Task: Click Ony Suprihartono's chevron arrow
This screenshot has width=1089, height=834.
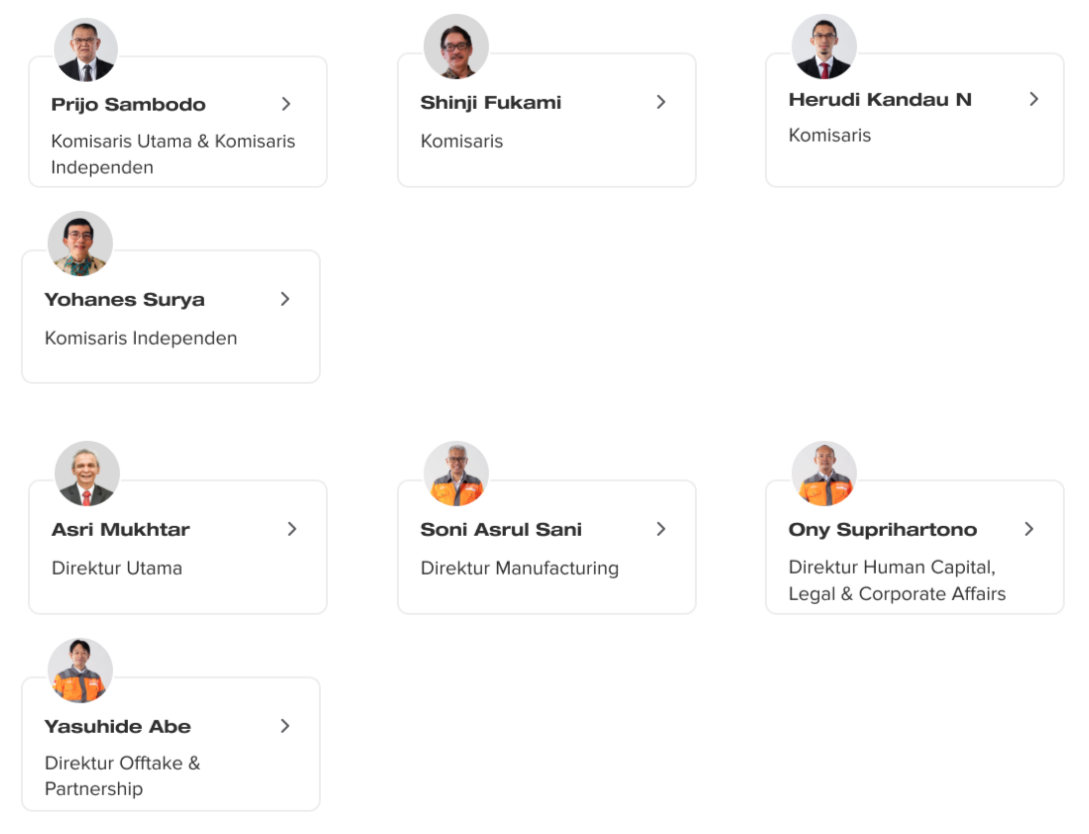Action: tap(1029, 529)
